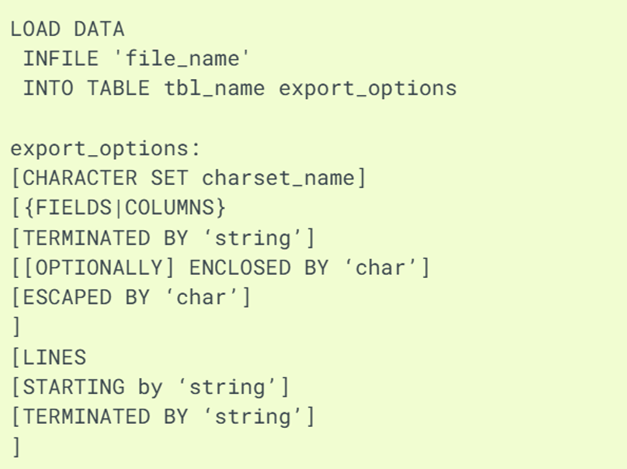Click the LOAD DATA keyword line
Image resolution: width=627 pixels, height=469 pixels.
click(67, 29)
